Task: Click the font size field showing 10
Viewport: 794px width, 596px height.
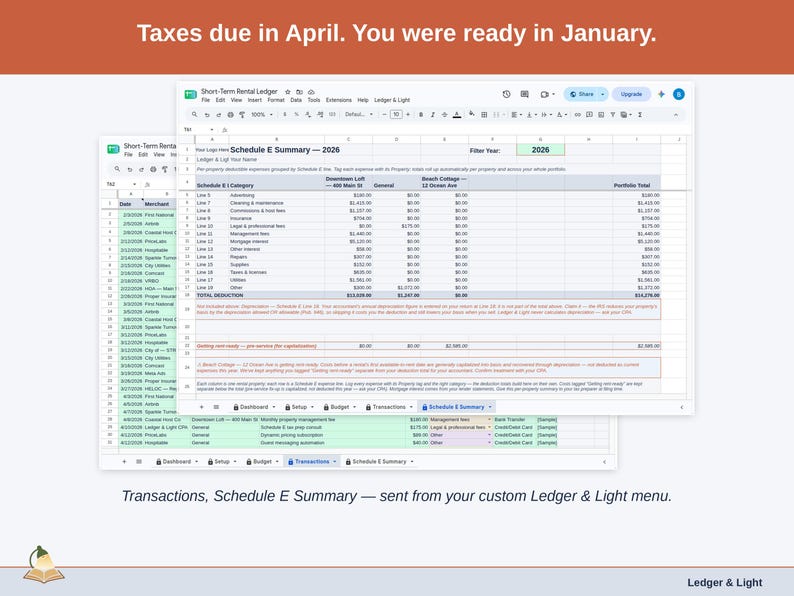Action: pyautogui.click(x=396, y=115)
